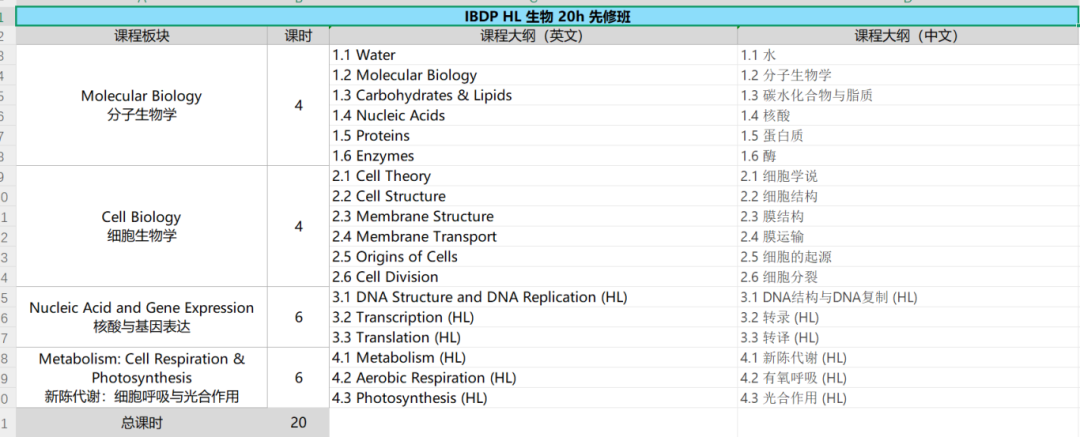
Task: Select the hours cell for Metabolism block
Action: (298, 378)
